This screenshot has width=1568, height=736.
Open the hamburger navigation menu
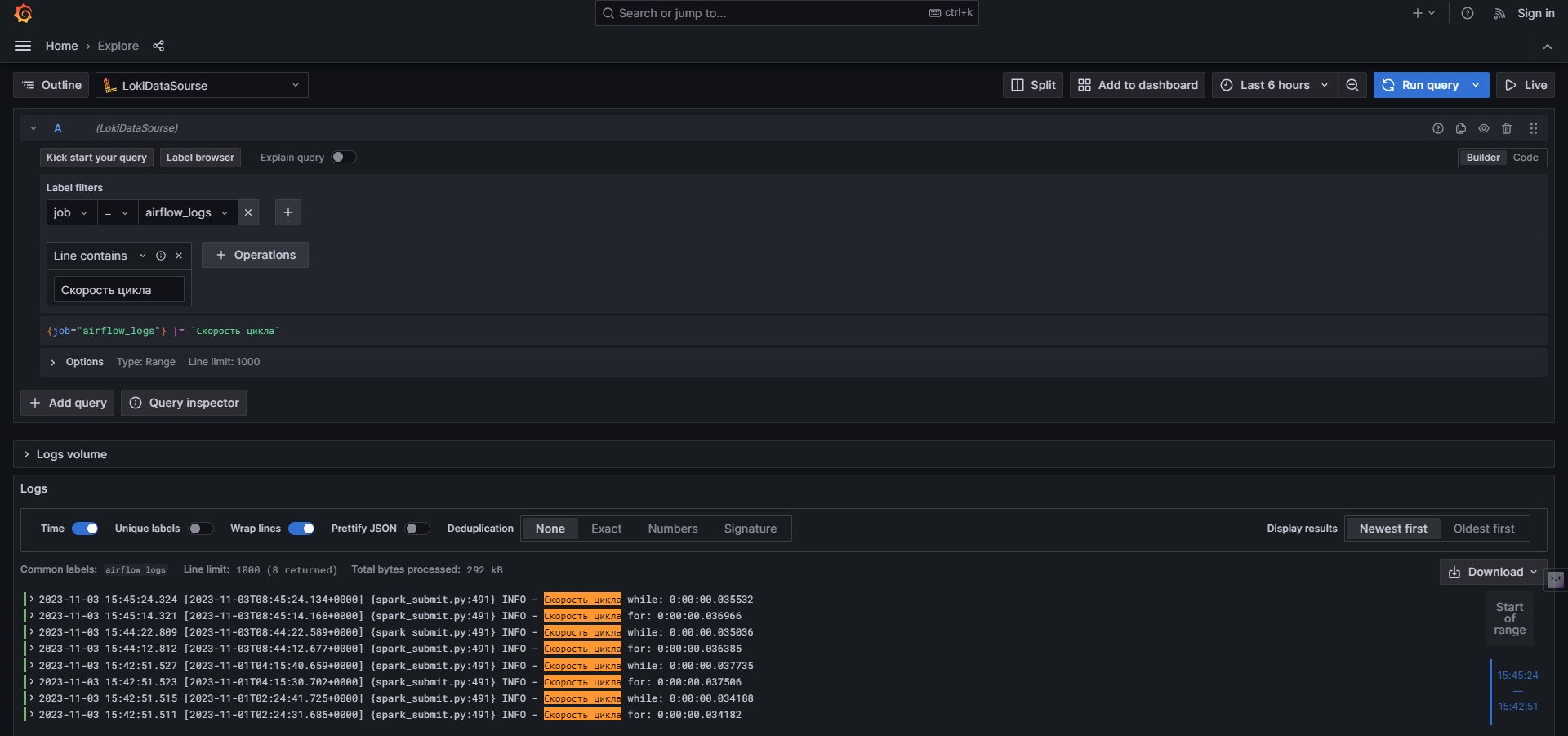point(23,46)
